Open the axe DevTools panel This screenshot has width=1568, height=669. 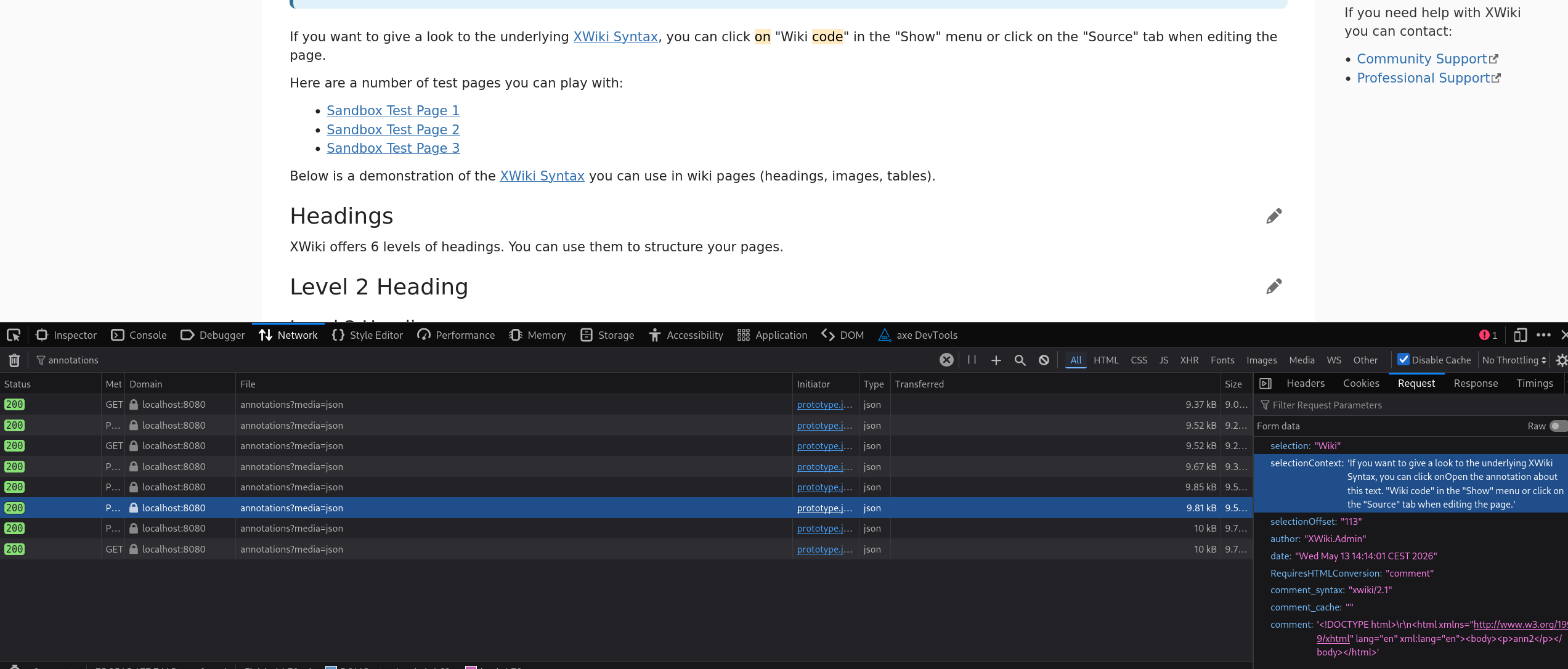pyautogui.click(x=917, y=335)
